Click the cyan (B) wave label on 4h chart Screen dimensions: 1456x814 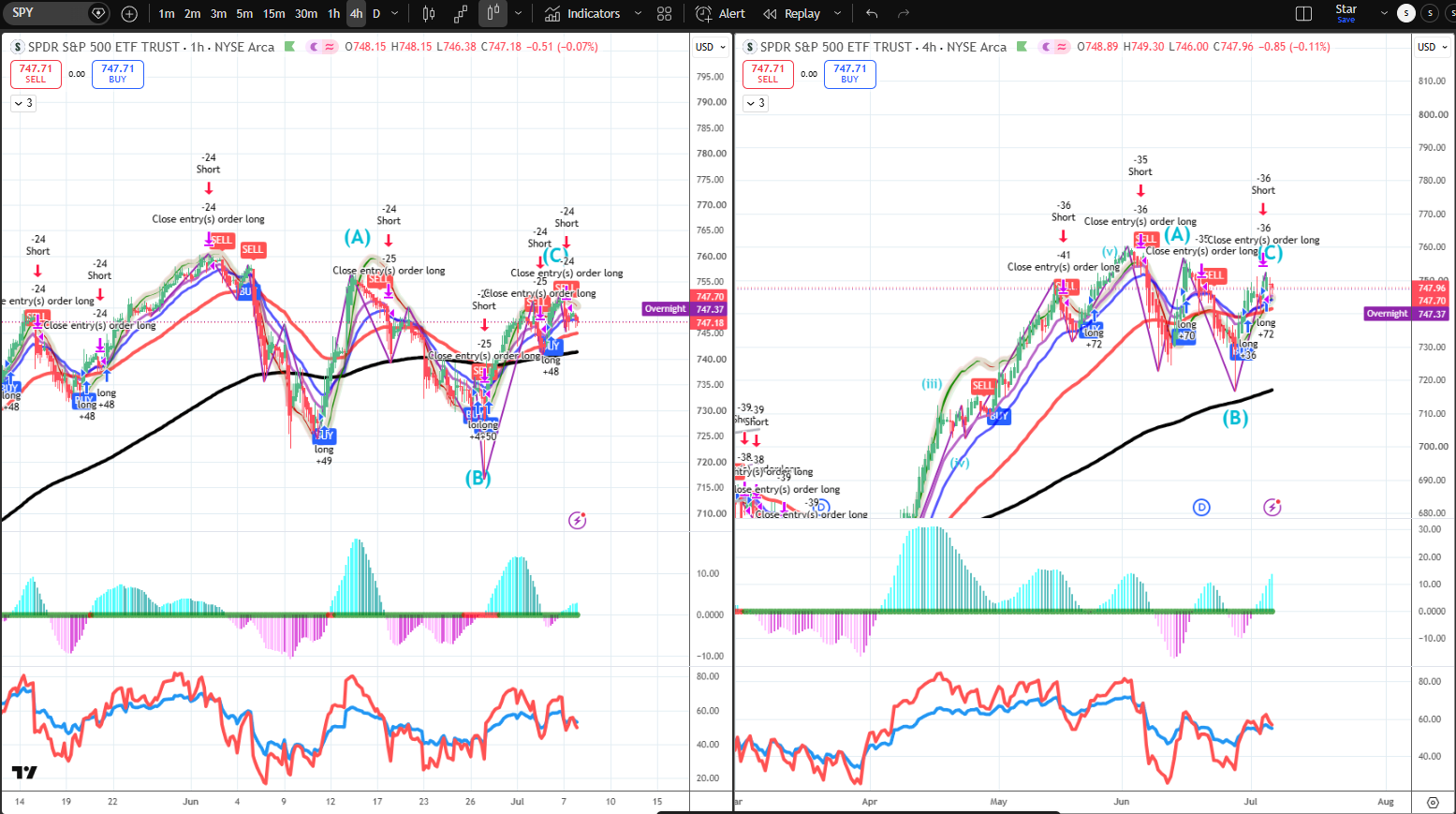[1235, 418]
